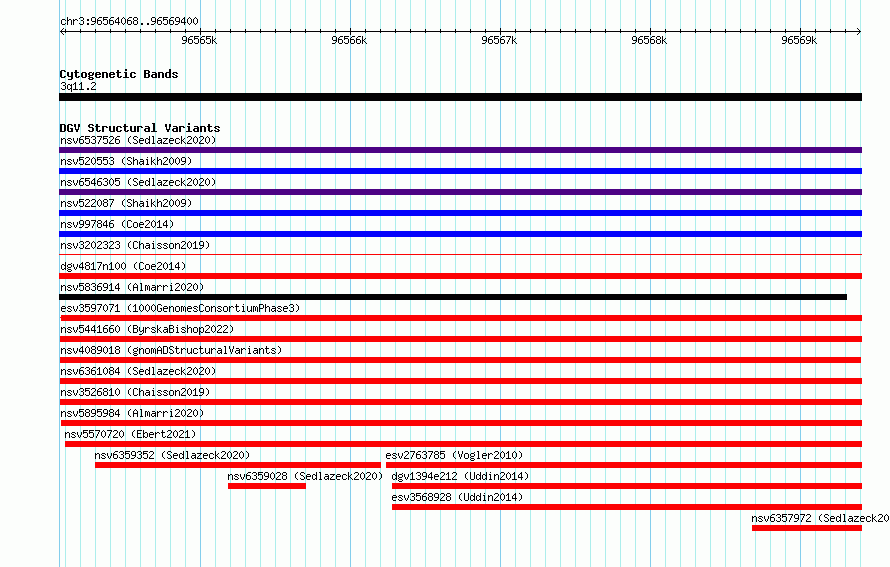Select the red bar under esv3597071
This screenshot has height=567, width=890.
point(461,318)
